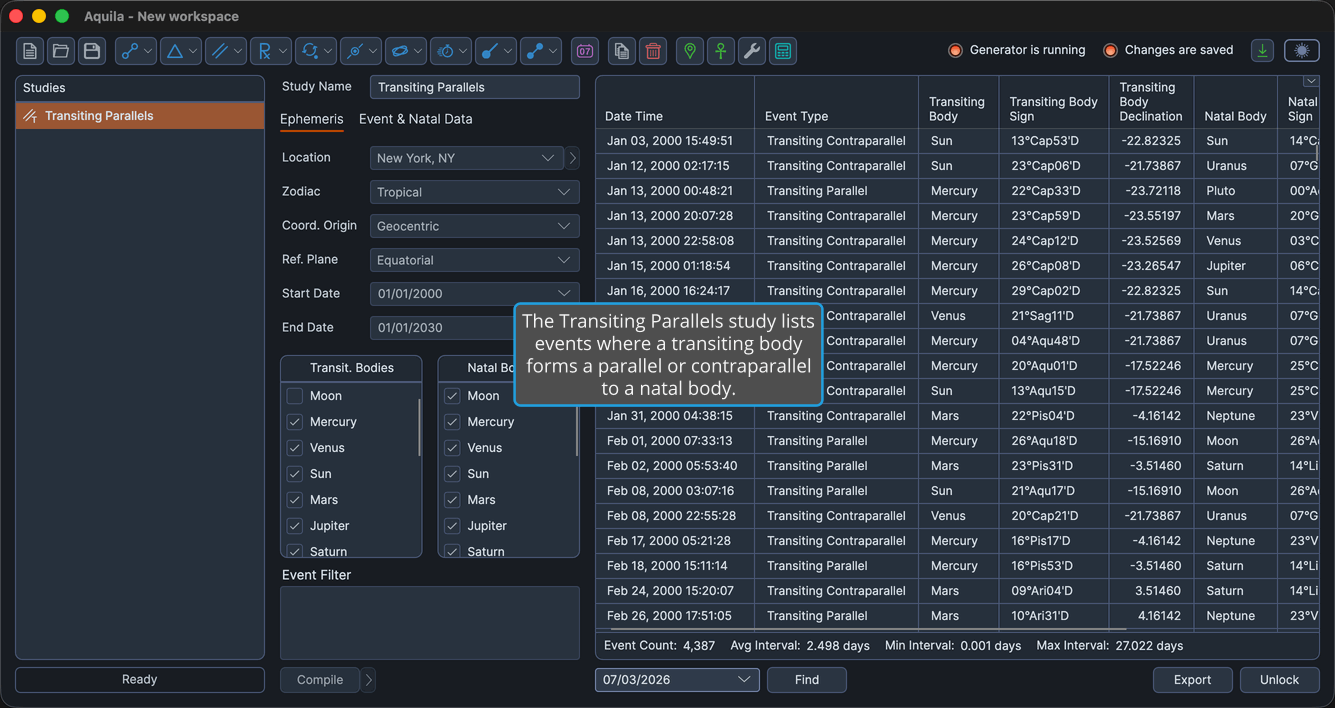This screenshot has width=1335, height=708.
Task: Uncheck Venus in Transit. Bodies list
Action: pos(295,448)
